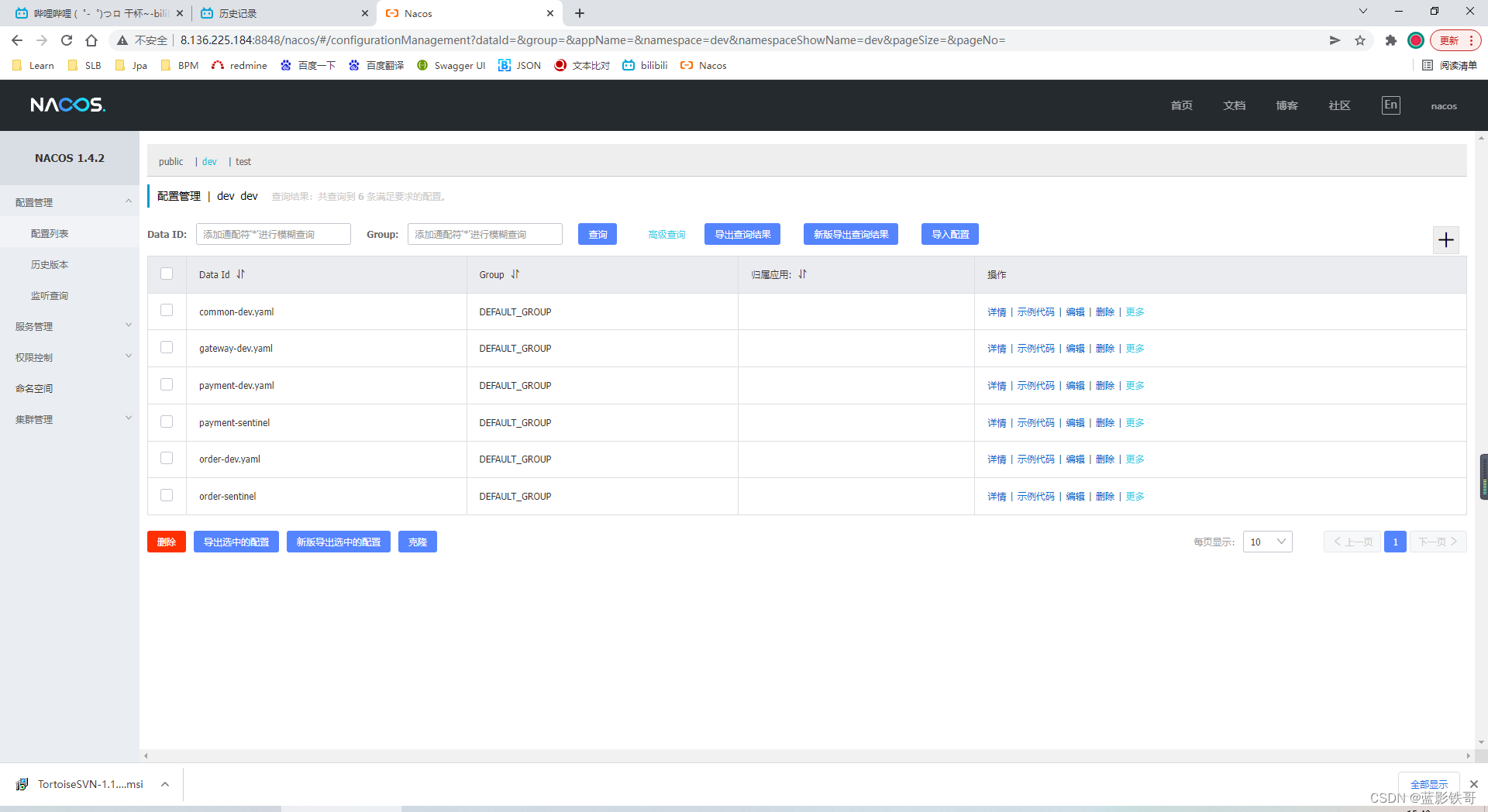Tick the checkbox for payment-sentinel

(167, 421)
